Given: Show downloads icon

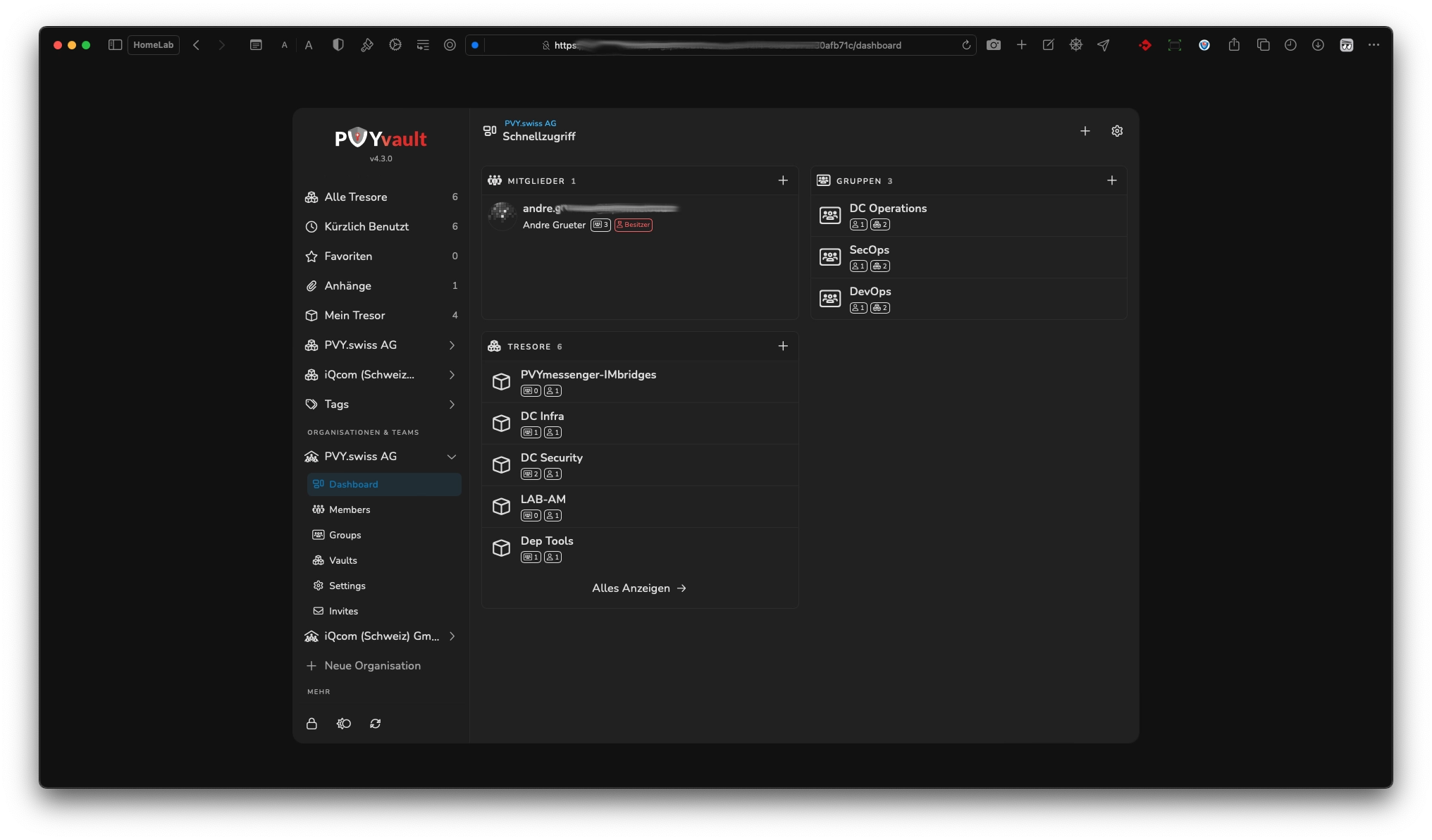Looking at the screenshot, I should click(1318, 45).
